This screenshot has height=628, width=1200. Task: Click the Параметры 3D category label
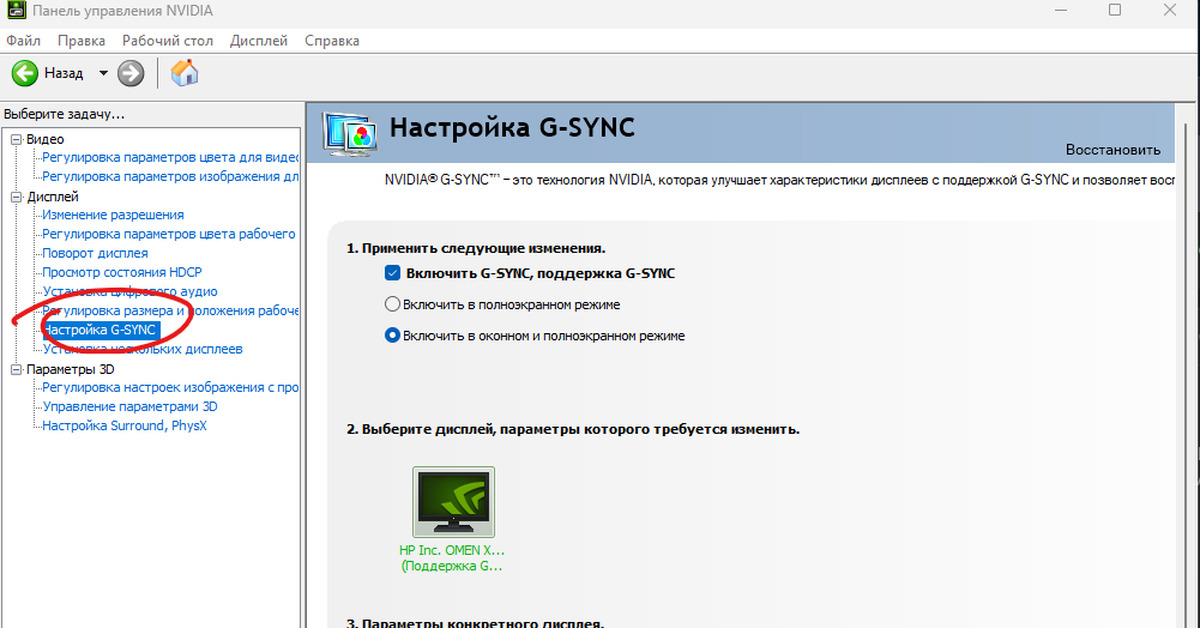(71, 369)
